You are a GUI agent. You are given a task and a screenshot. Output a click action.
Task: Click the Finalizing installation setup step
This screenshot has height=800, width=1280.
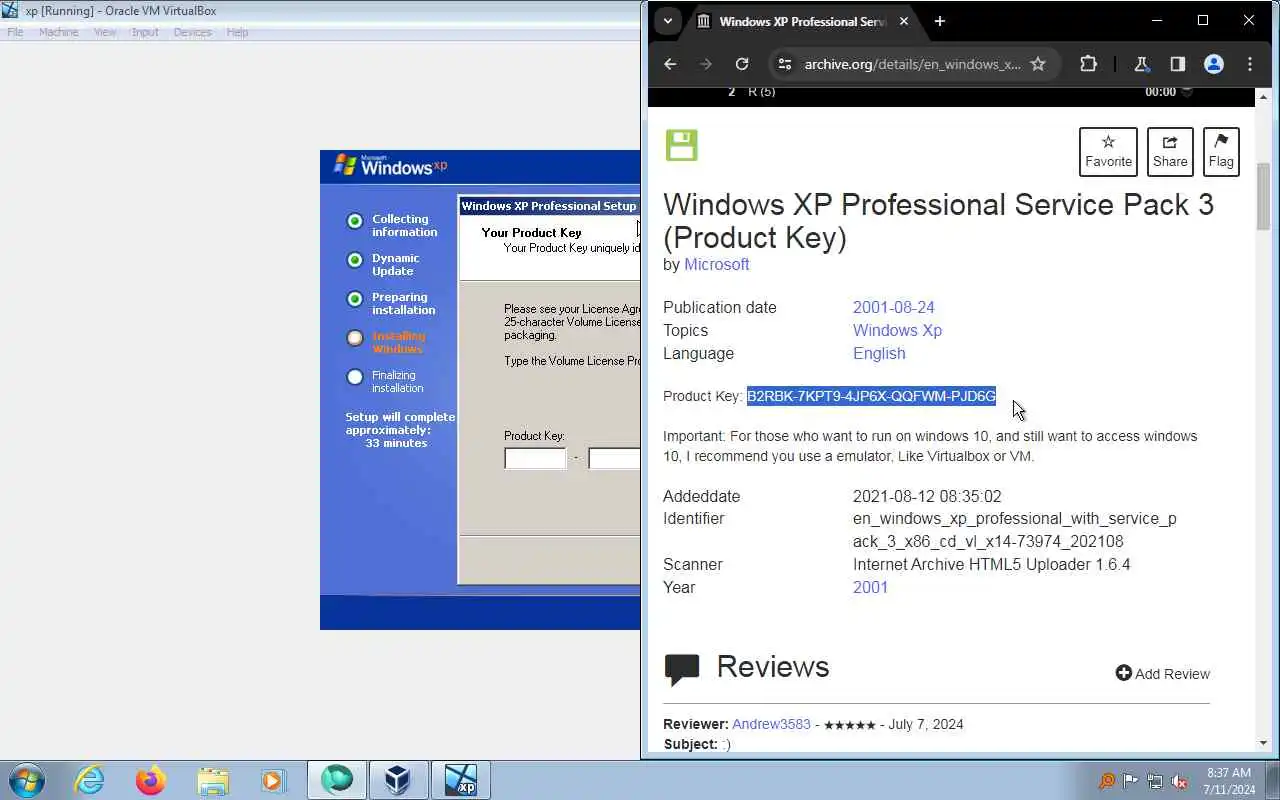385,381
